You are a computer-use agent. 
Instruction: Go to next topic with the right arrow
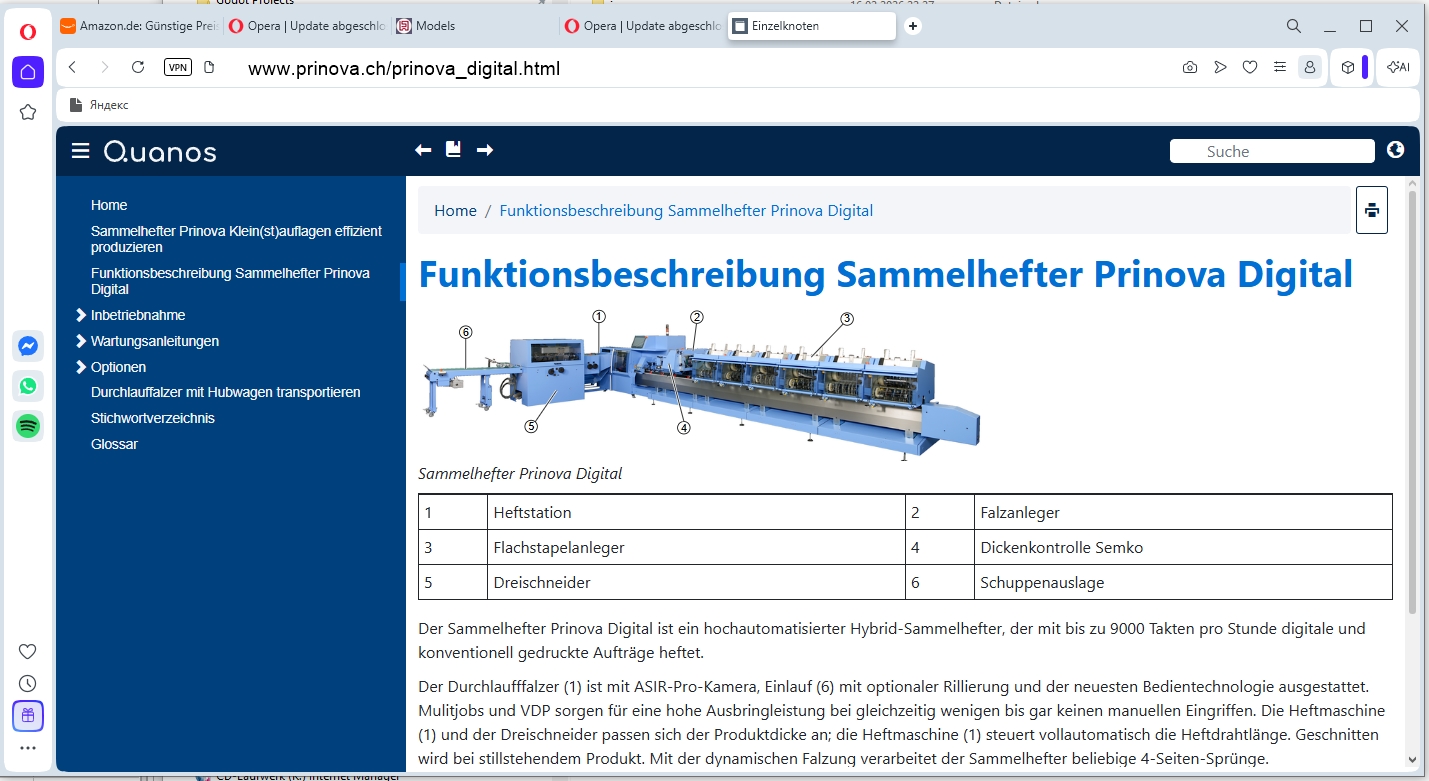(485, 150)
